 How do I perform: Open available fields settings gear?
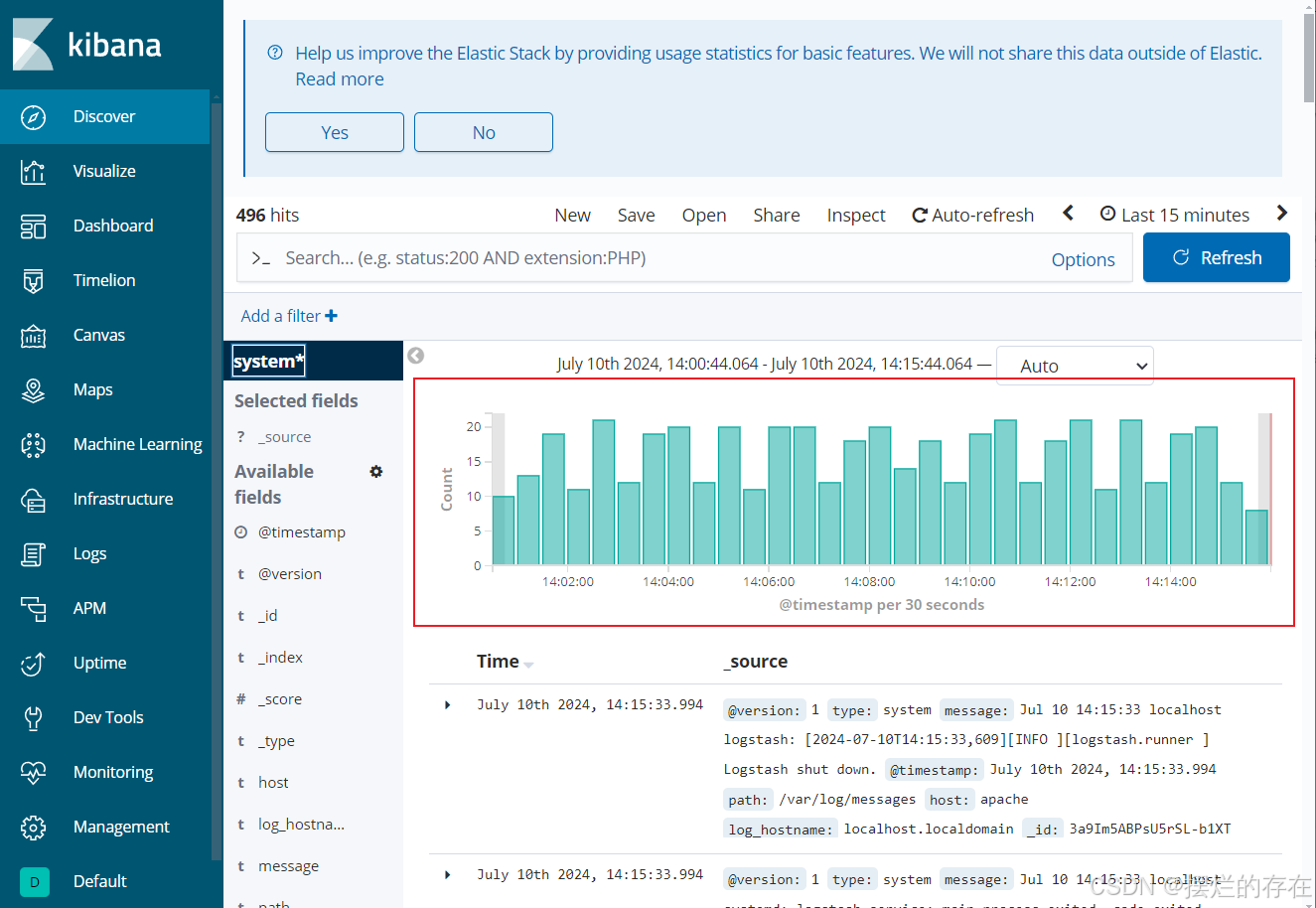click(x=376, y=472)
